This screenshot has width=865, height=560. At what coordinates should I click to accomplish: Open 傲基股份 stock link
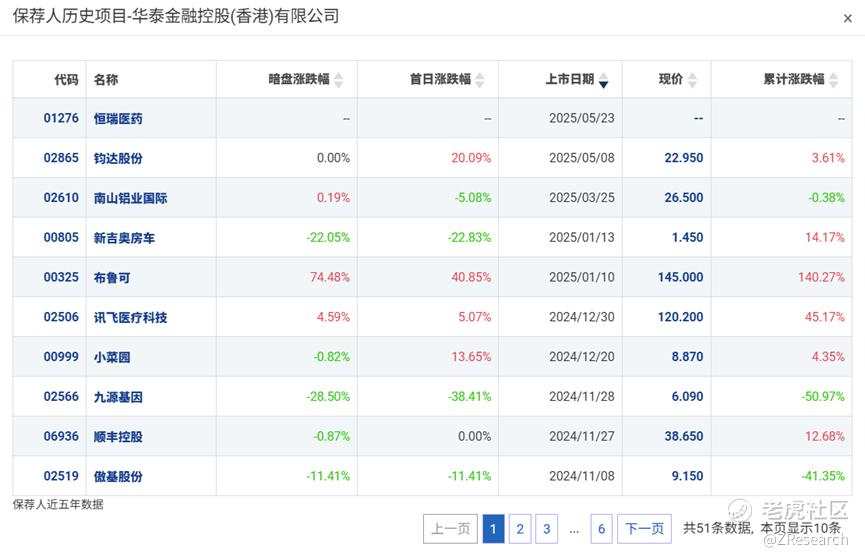pyautogui.click(x=118, y=476)
